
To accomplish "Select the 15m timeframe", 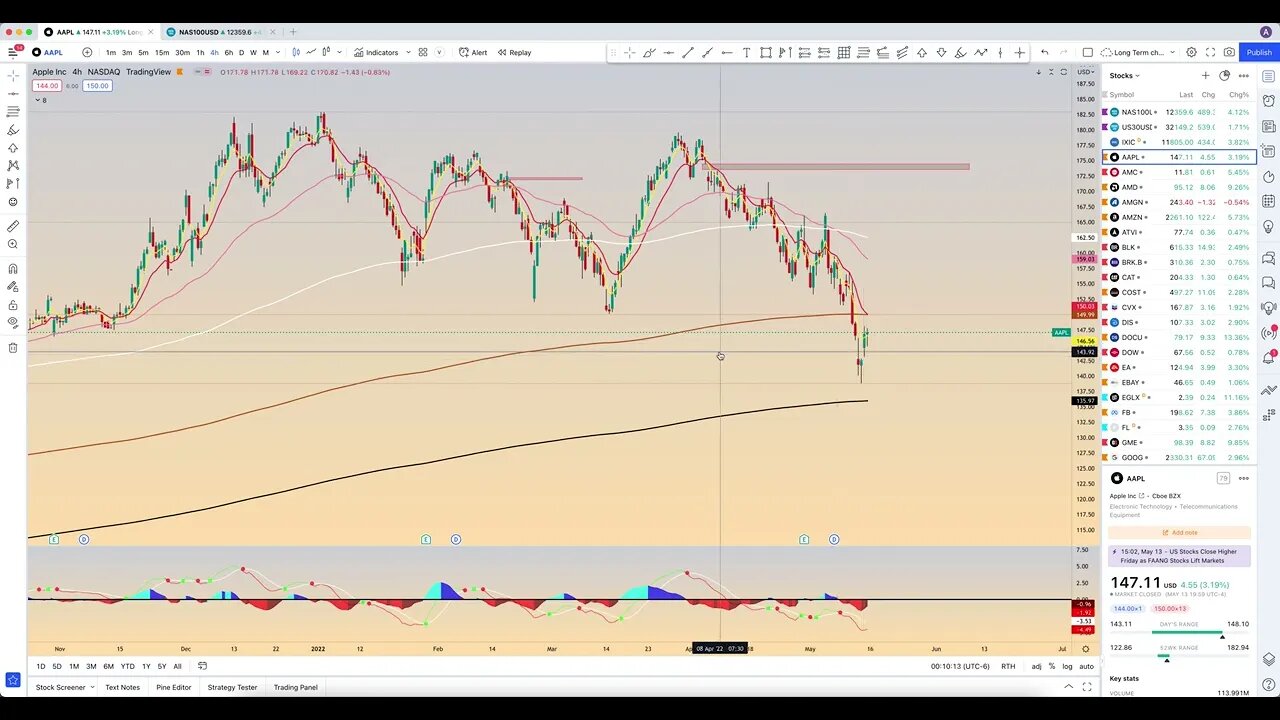I will click(x=161, y=52).
